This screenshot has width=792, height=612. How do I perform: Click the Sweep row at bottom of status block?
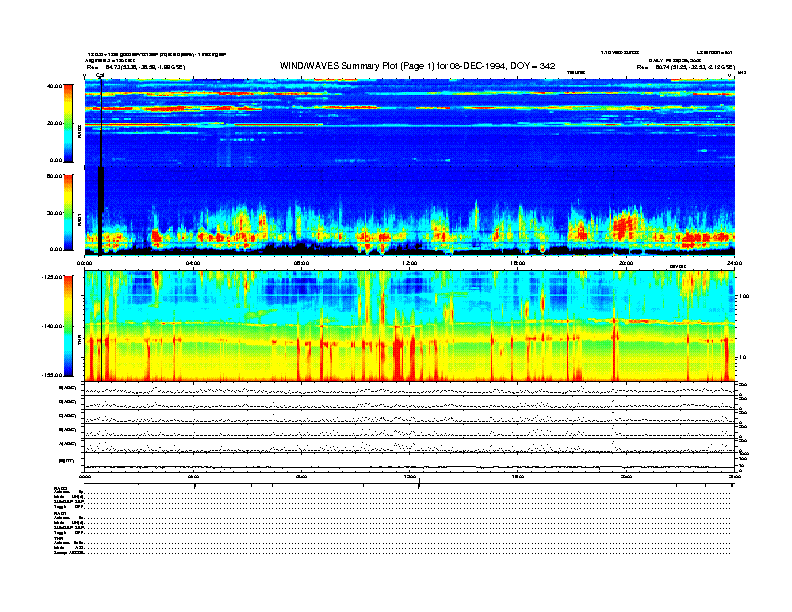click(391, 553)
